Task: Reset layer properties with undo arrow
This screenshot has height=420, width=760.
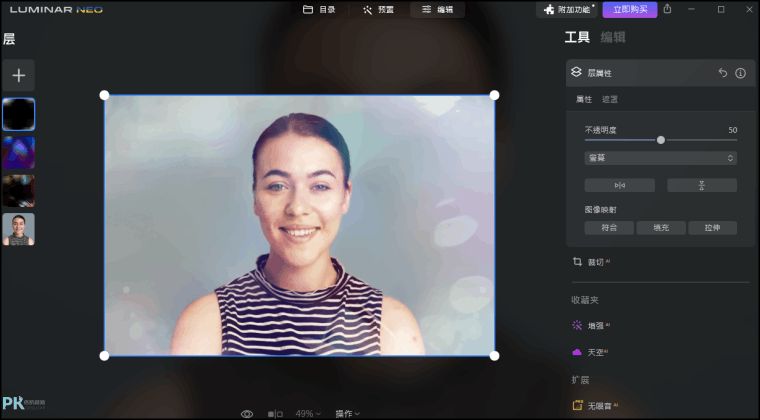Action: 723,73
